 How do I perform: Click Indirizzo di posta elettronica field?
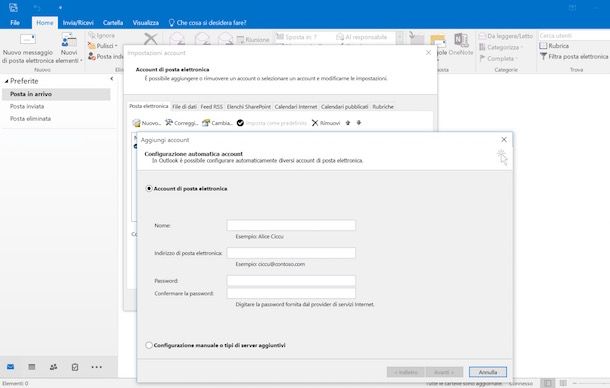coord(291,253)
